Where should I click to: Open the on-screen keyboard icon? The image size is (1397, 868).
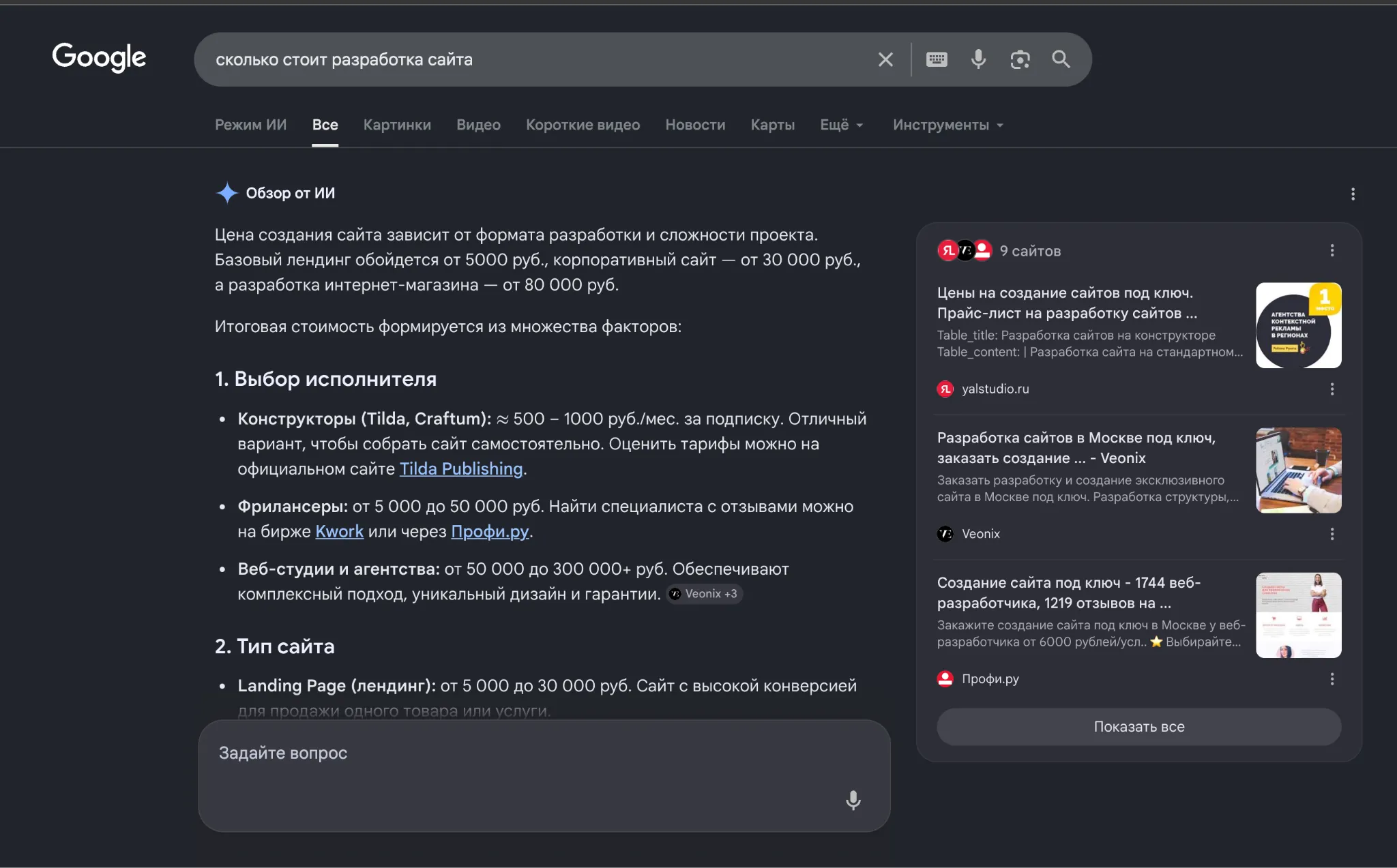[937, 59]
